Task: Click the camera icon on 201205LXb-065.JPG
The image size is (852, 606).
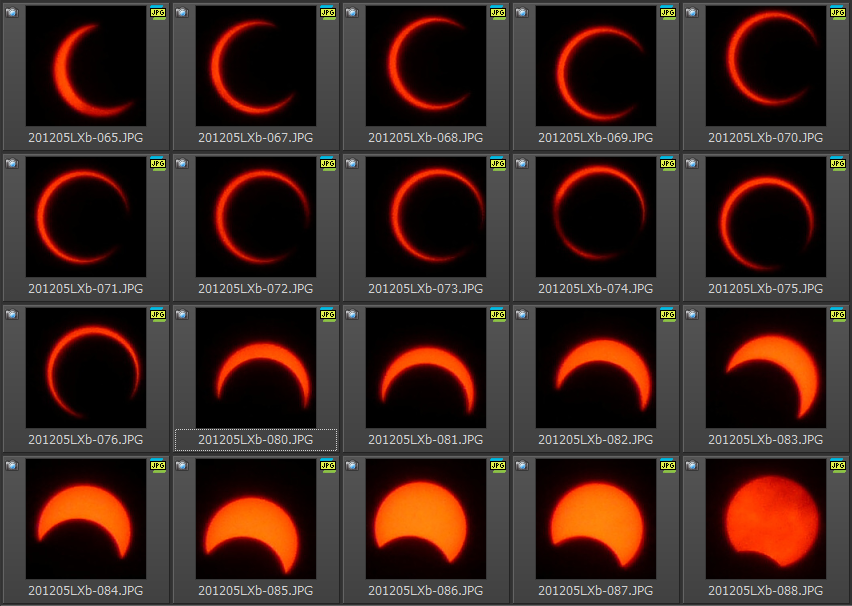Action: tap(12, 12)
